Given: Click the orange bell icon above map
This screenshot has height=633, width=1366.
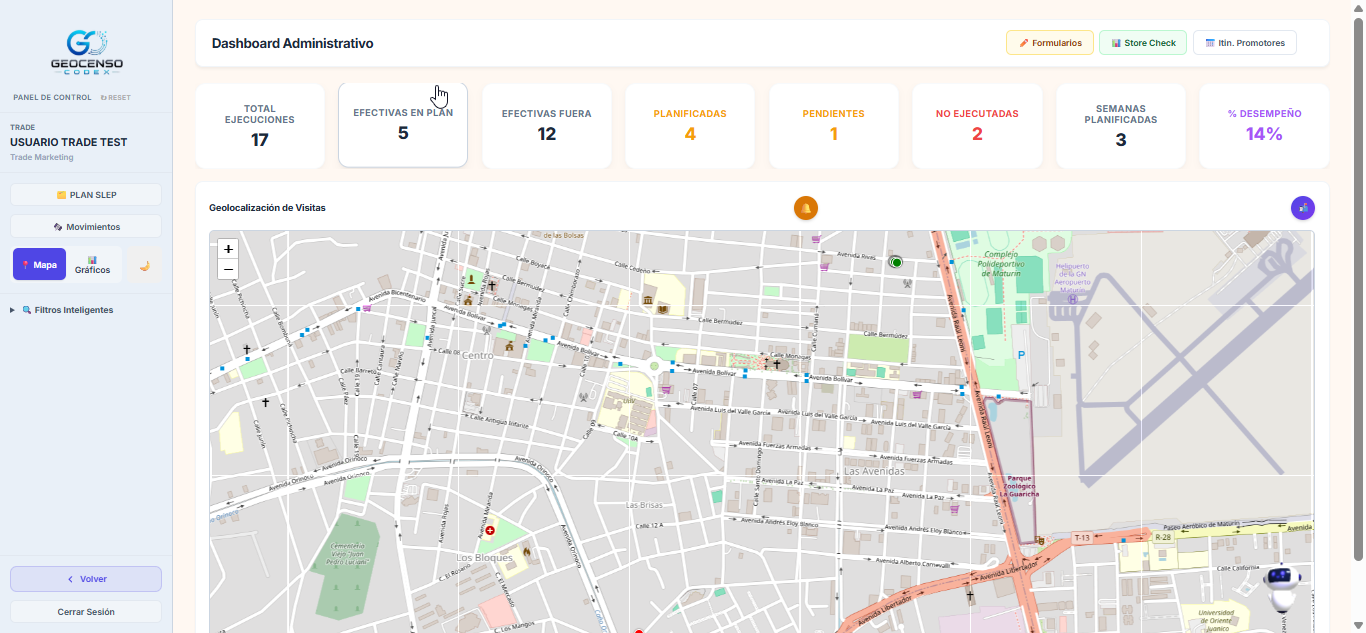Looking at the screenshot, I should (806, 207).
